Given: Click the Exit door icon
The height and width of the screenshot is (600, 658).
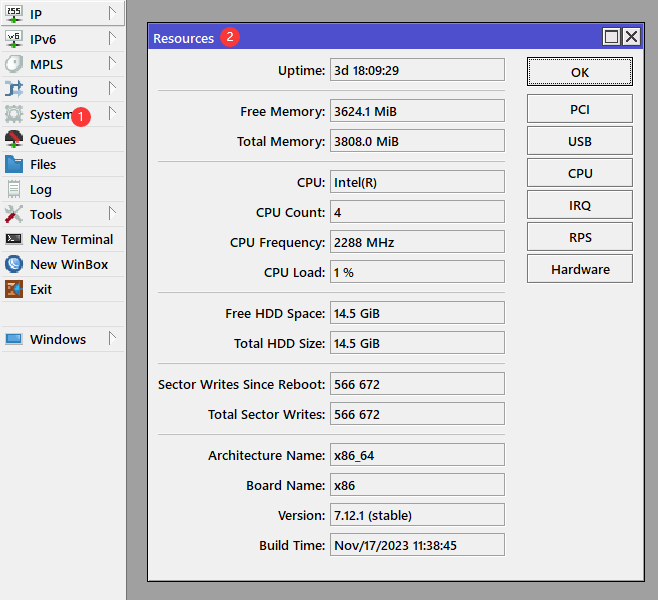Looking at the screenshot, I should click(x=13, y=289).
